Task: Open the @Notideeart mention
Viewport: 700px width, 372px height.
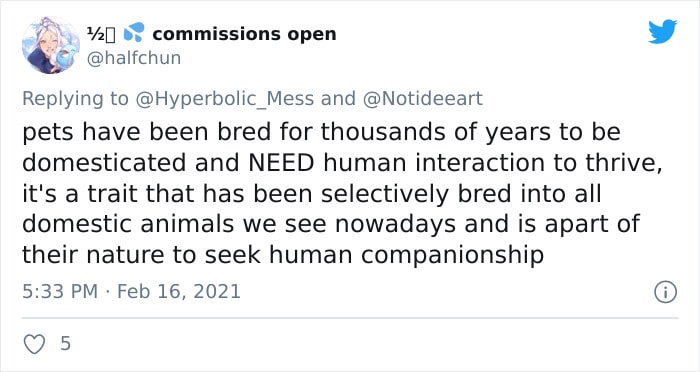Action: click(x=423, y=98)
